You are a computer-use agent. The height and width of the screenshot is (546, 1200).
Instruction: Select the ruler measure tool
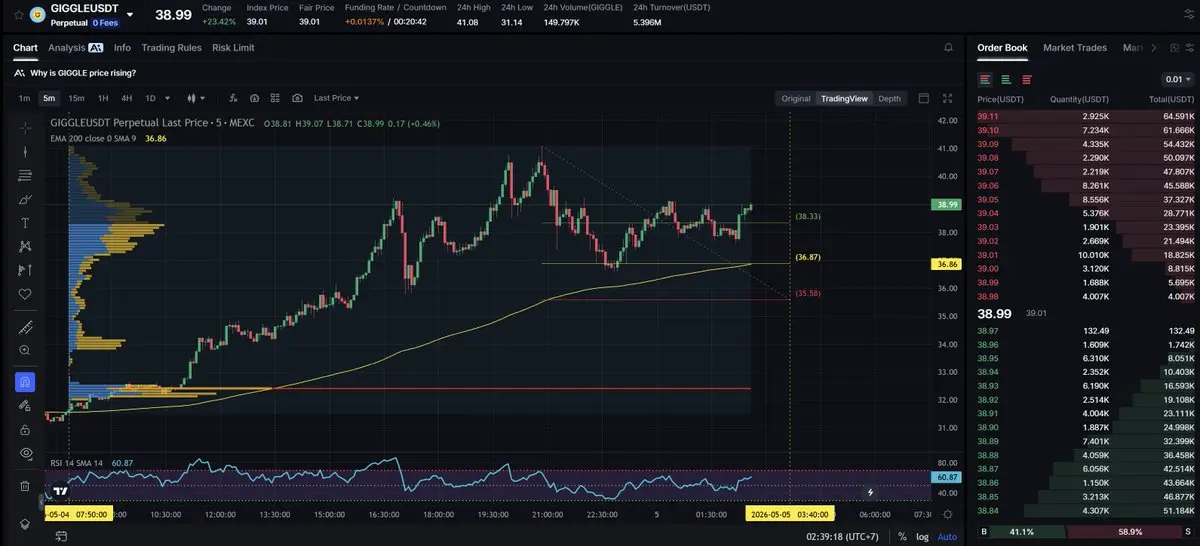point(26,326)
